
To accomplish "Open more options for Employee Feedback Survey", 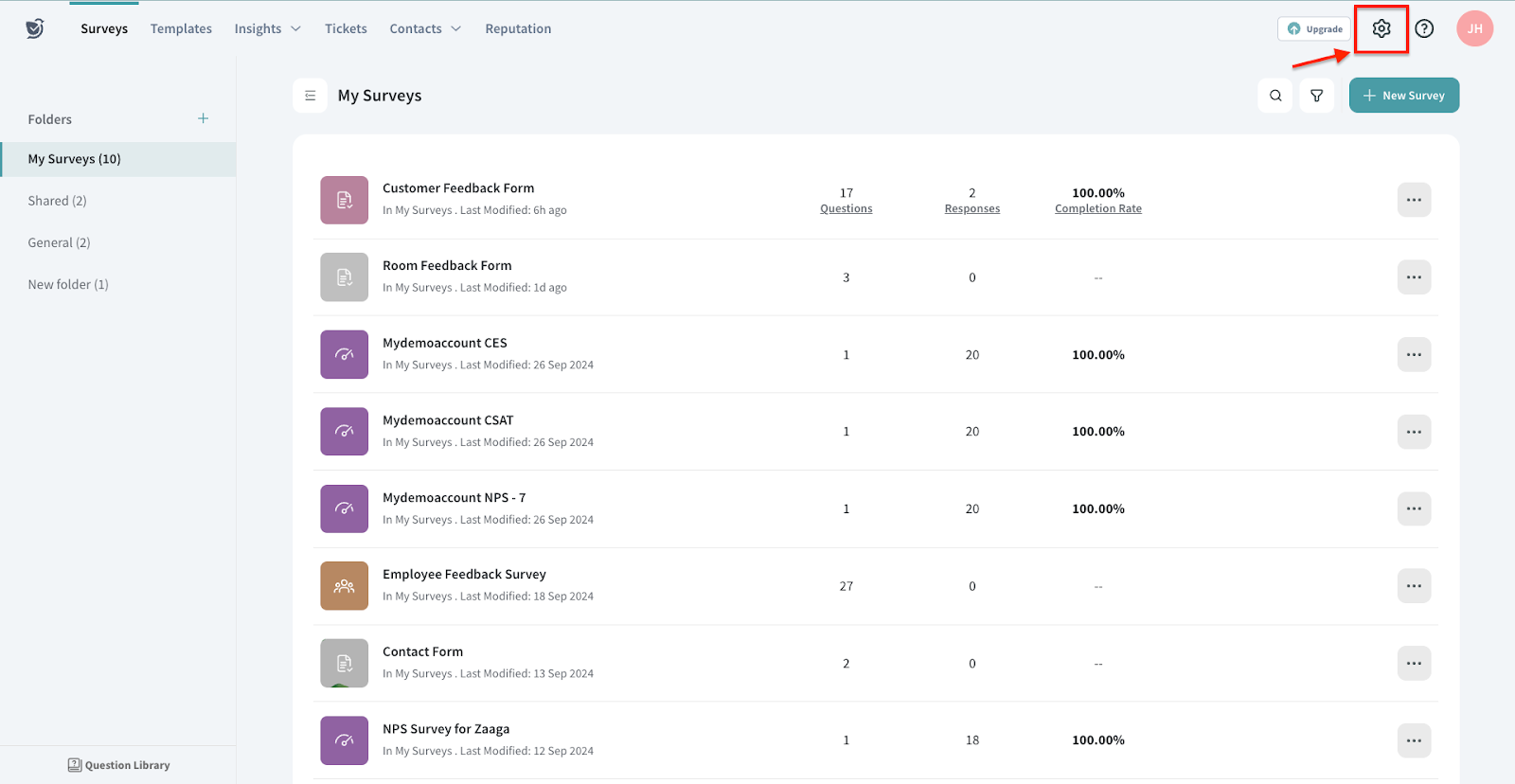I will point(1414,586).
